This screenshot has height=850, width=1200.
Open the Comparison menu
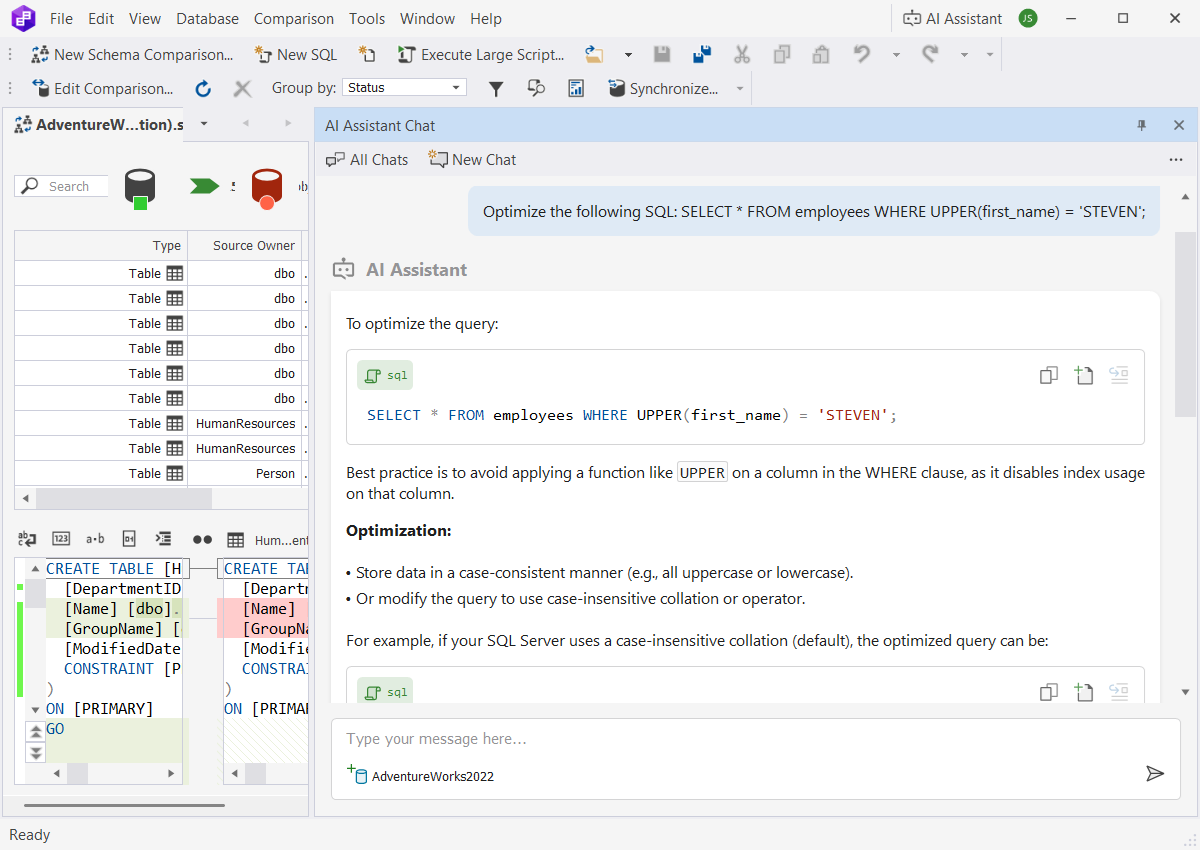[294, 18]
